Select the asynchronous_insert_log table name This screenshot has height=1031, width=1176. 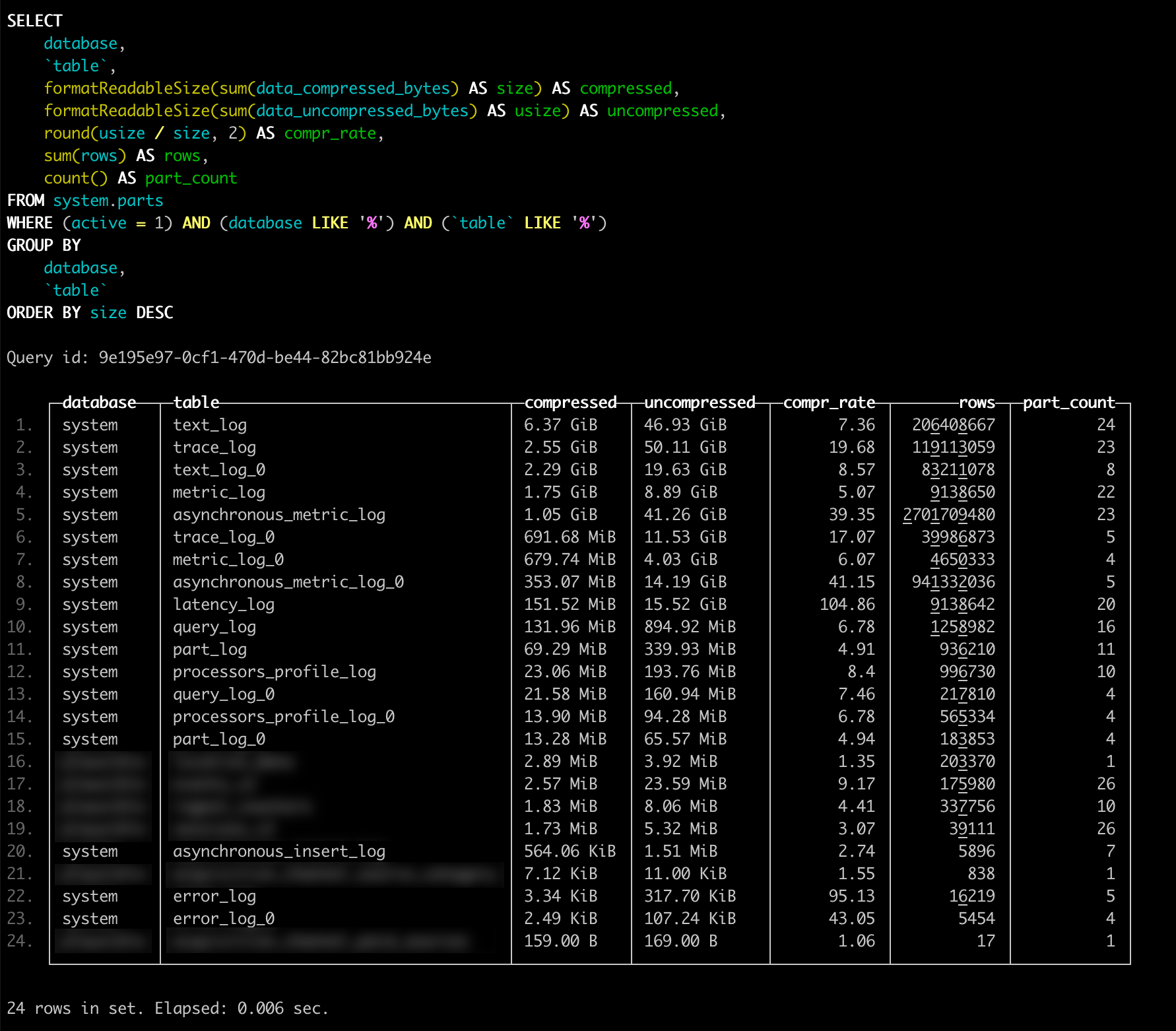pyautogui.click(x=278, y=851)
